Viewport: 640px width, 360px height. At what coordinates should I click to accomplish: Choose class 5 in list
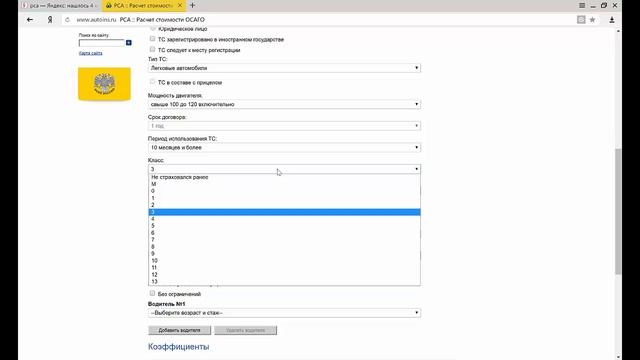click(x=284, y=226)
